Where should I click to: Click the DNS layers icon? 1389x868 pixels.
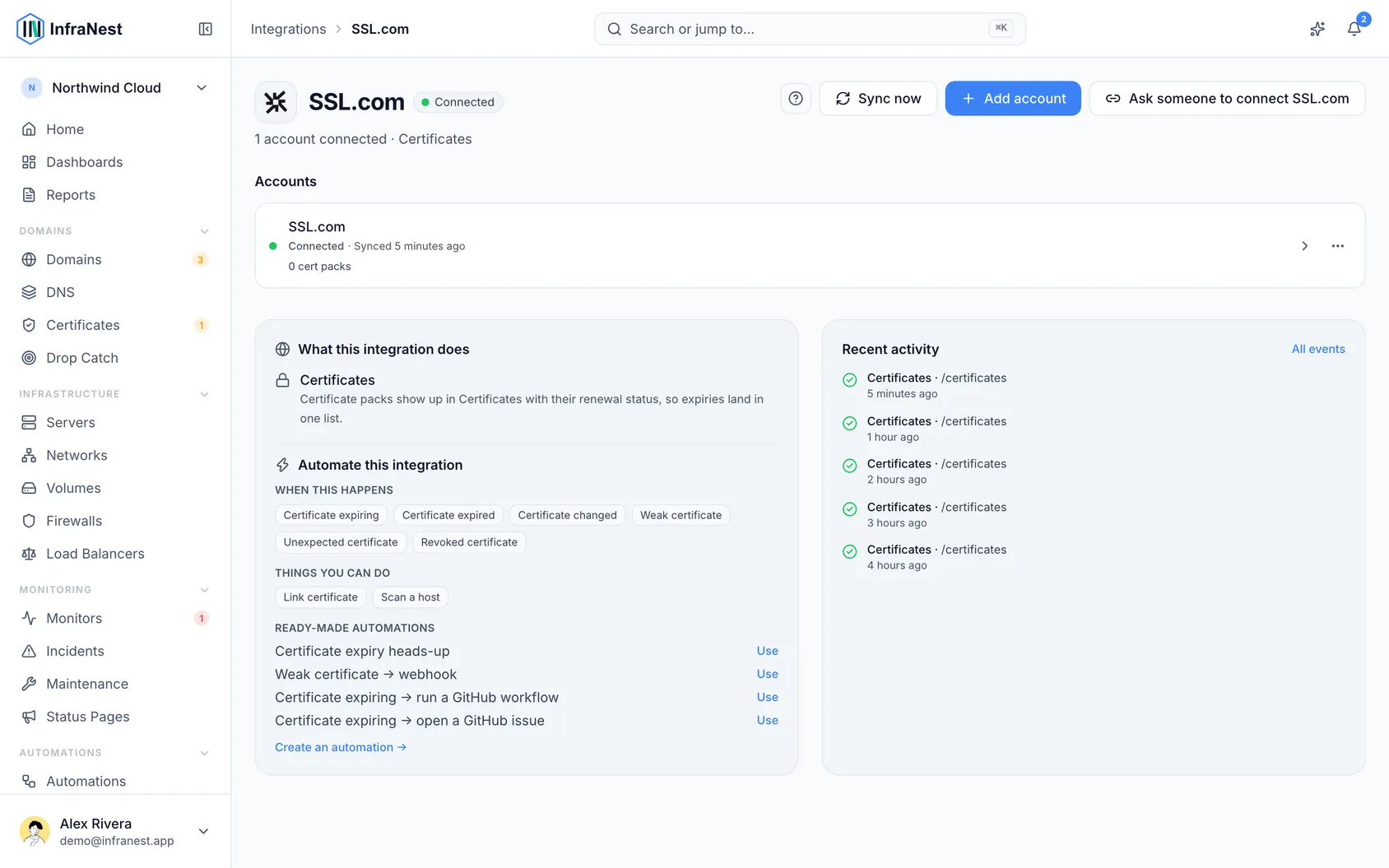click(29, 292)
